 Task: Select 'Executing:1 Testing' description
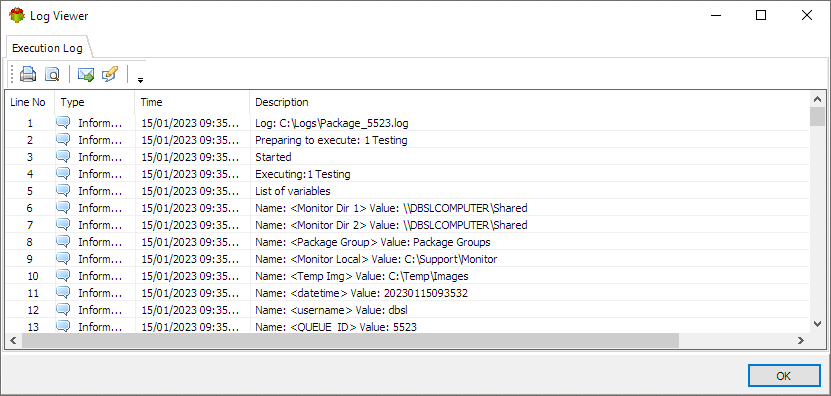click(x=303, y=174)
